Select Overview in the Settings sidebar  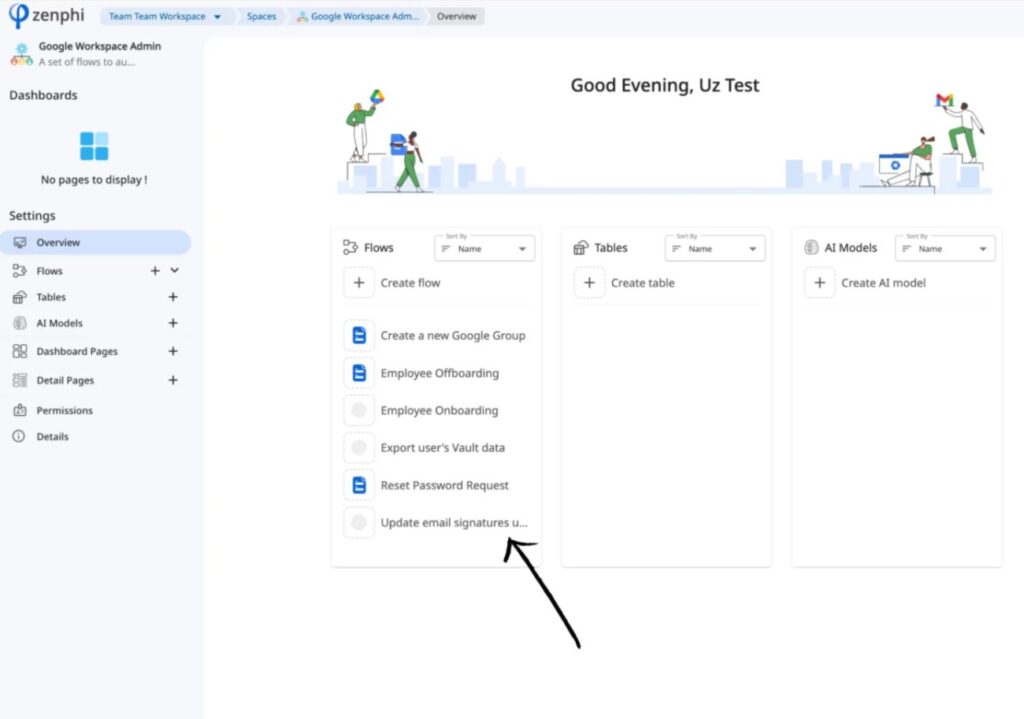(95, 242)
